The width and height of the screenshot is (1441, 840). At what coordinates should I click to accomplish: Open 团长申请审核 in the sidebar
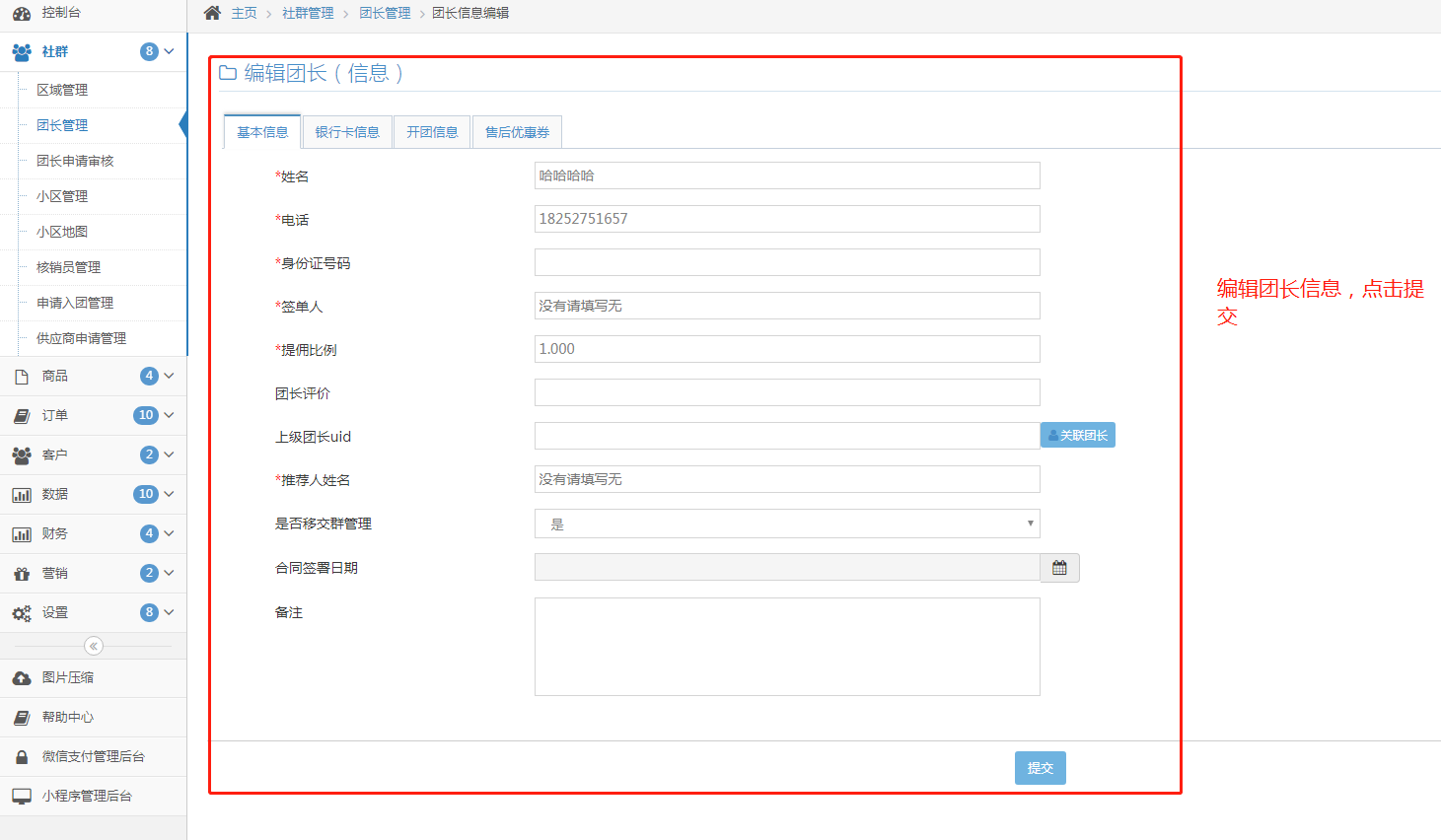point(75,161)
